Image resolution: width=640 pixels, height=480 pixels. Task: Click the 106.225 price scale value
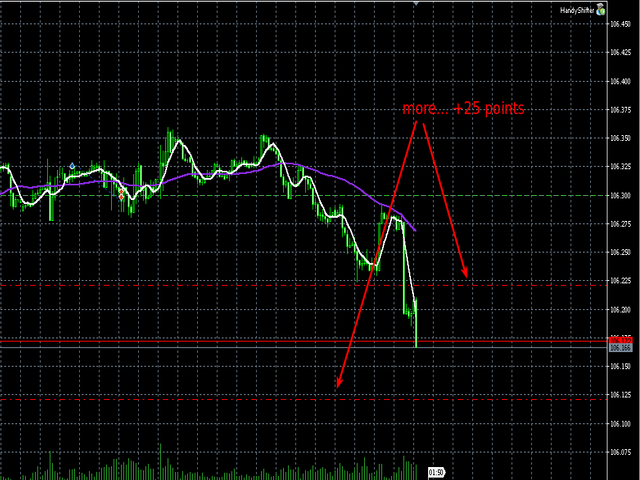pyautogui.click(x=620, y=281)
